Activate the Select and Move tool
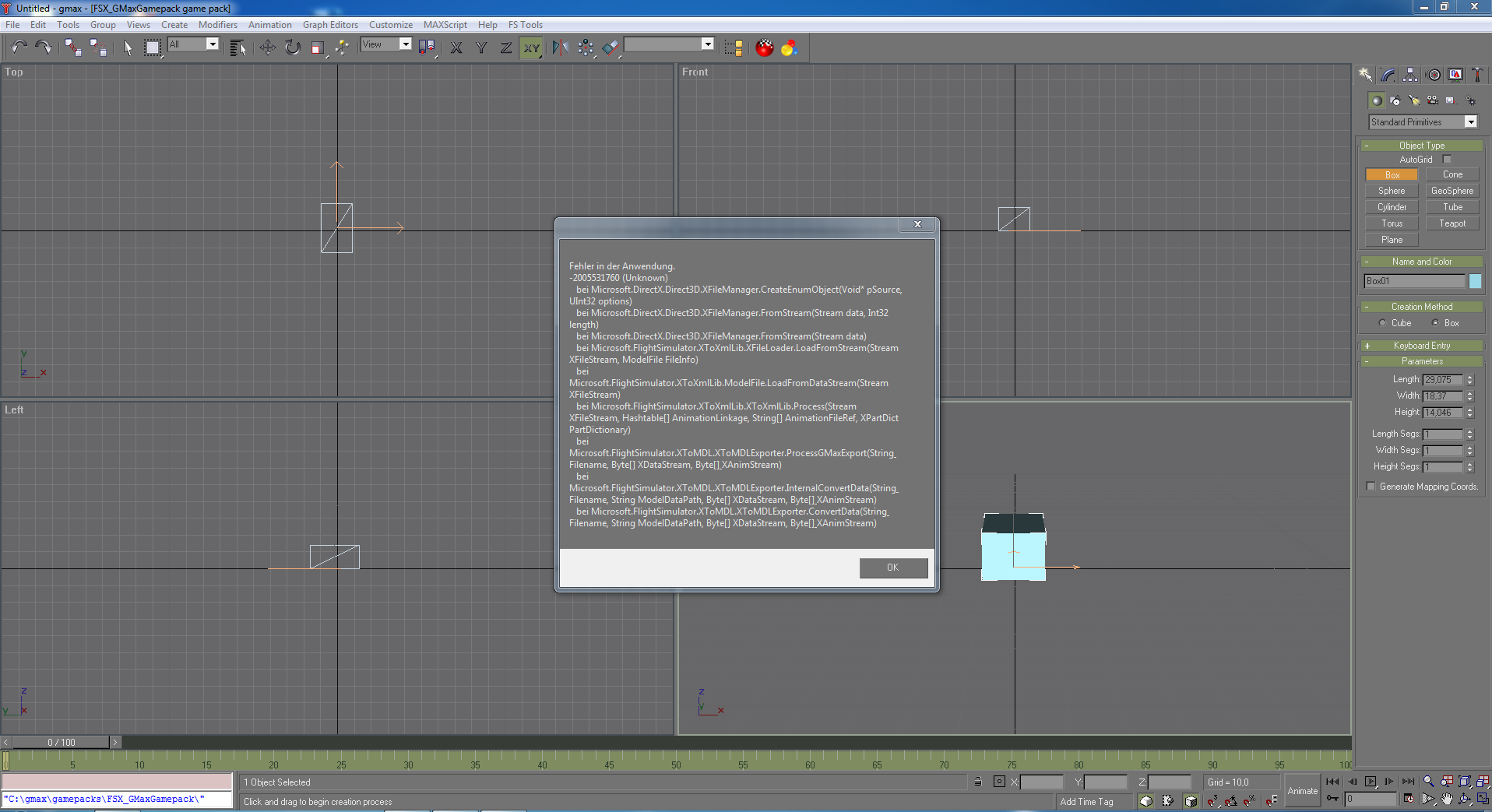The image size is (1492, 812). tap(268, 47)
